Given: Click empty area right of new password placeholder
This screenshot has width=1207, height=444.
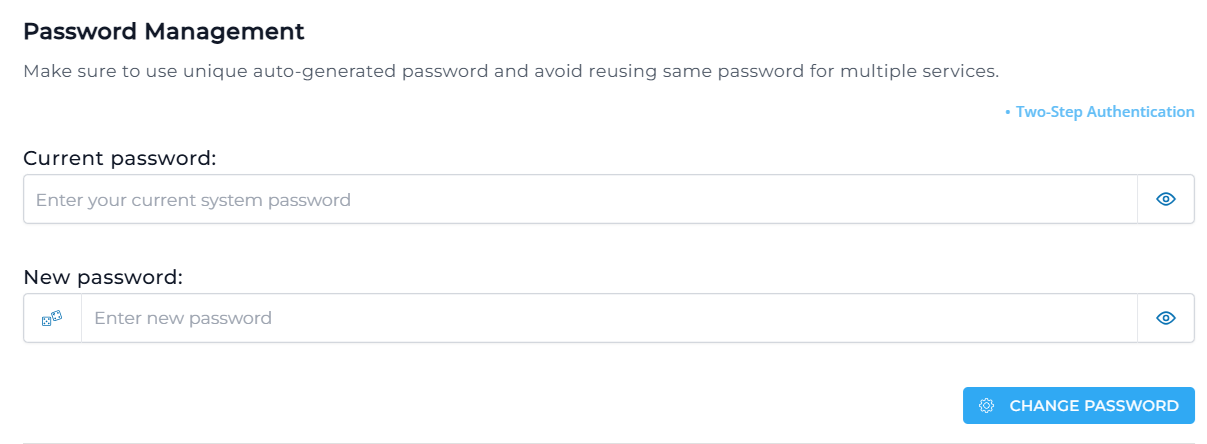Looking at the screenshot, I should (x=700, y=318).
